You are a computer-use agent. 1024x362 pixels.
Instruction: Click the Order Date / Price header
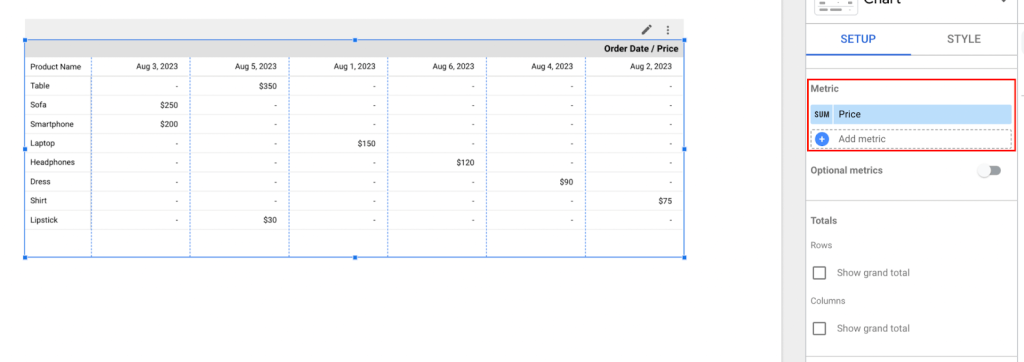pos(641,48)
